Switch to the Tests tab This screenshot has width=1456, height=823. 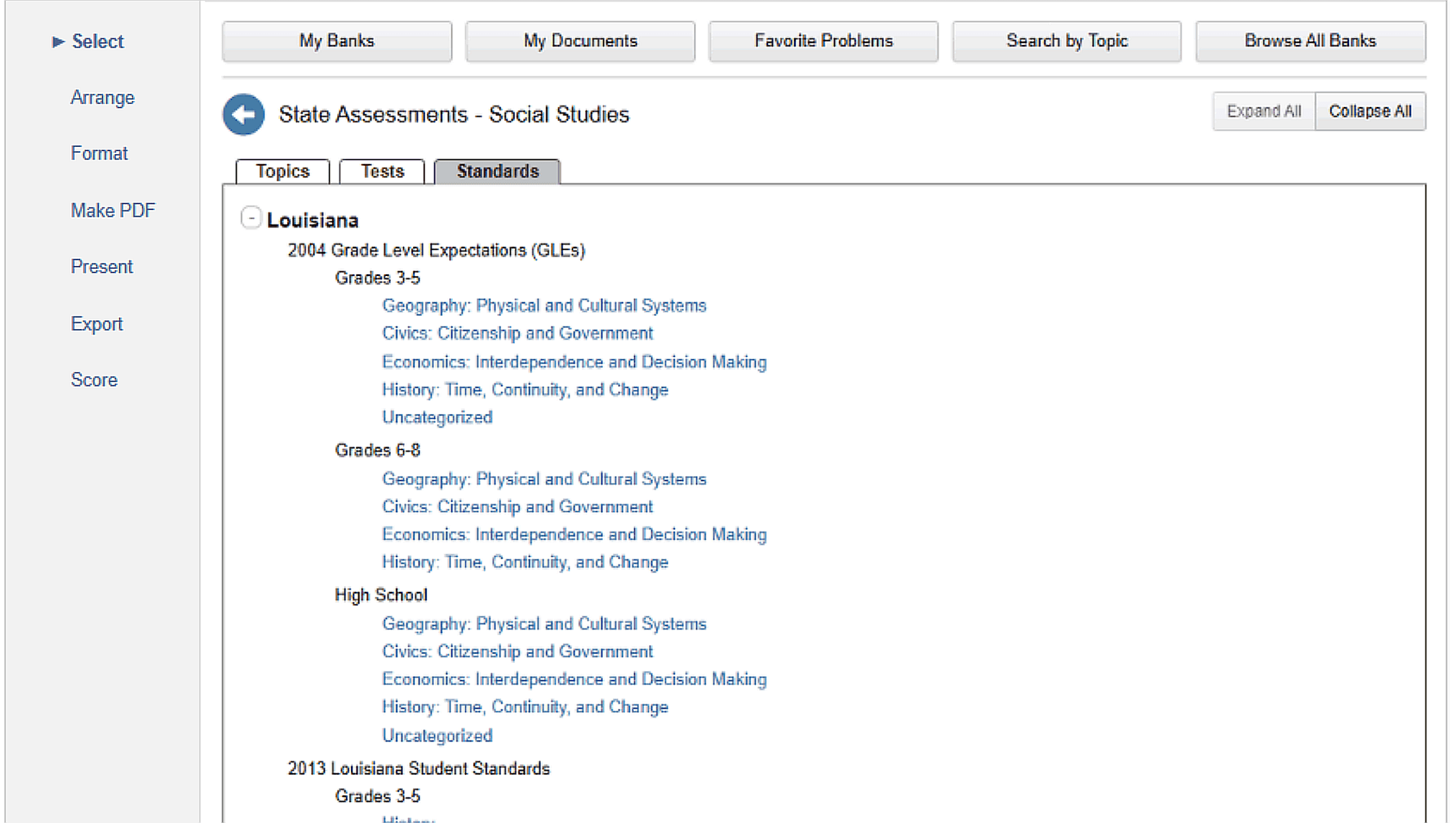coord(382,171)
